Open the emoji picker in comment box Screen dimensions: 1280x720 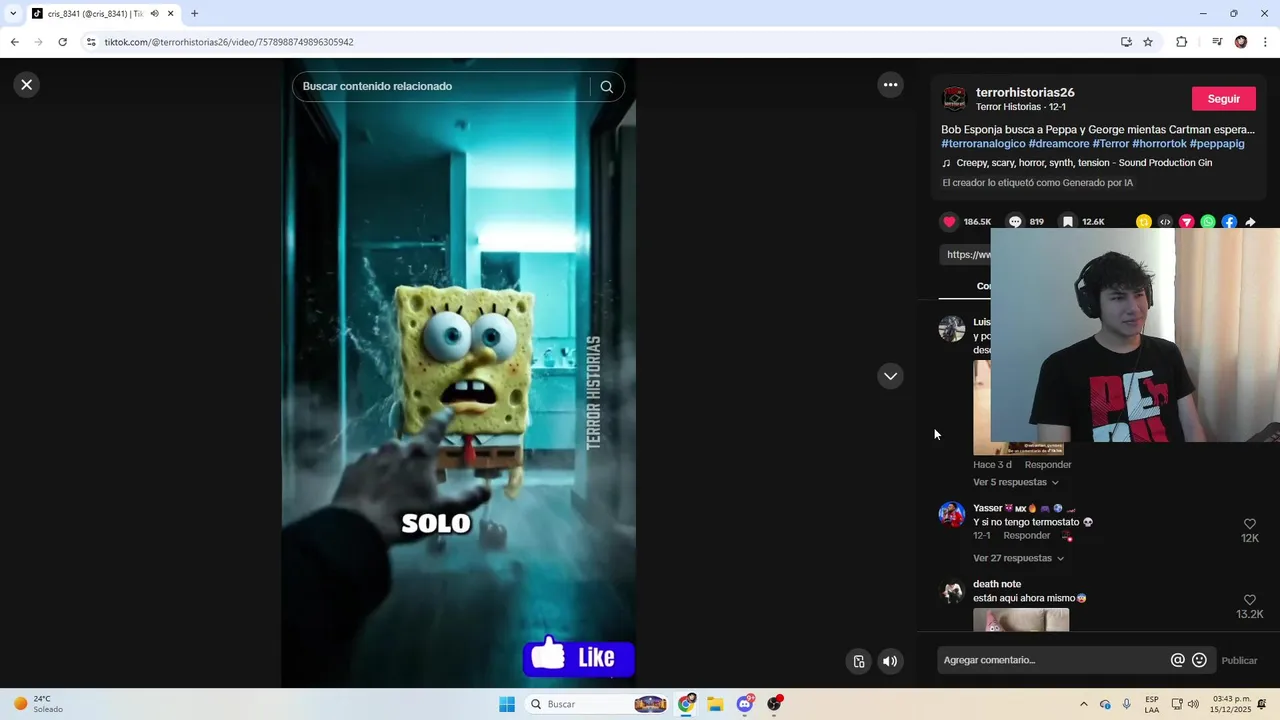1200,660
